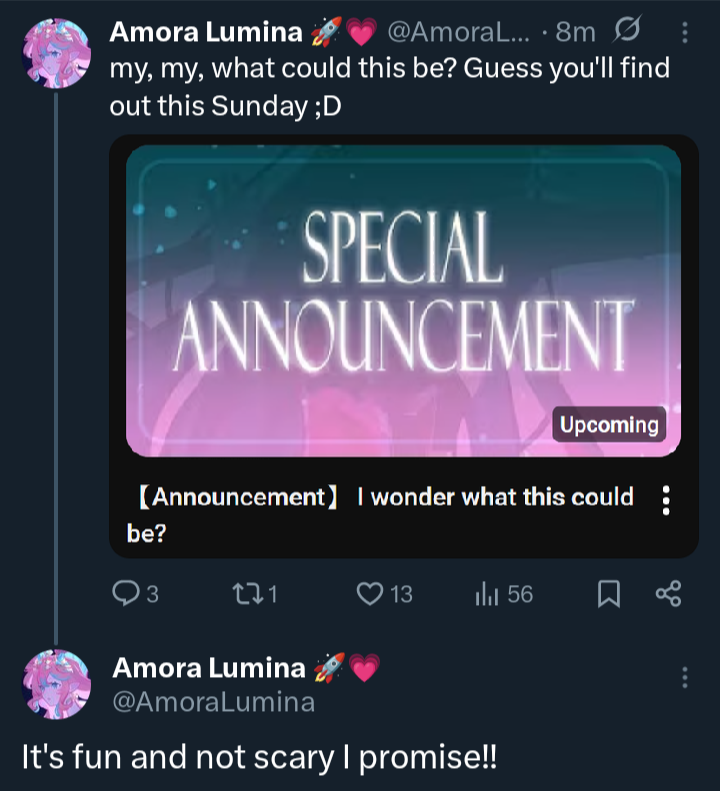720x791 pixels.
Task: Open more options on the reply tweet
Action: tap(685, 677)
